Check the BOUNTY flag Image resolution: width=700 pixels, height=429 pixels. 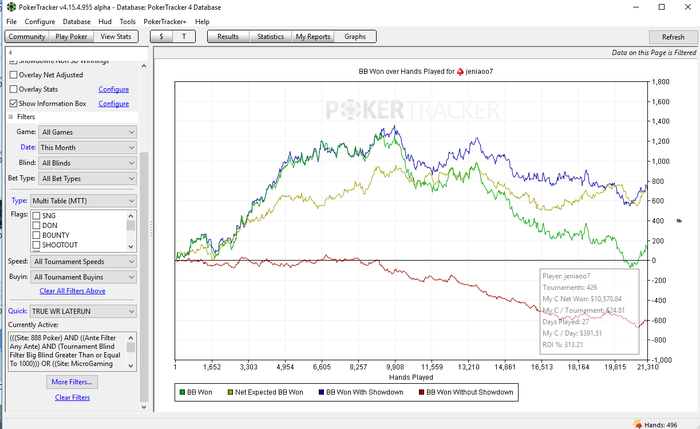36,235
